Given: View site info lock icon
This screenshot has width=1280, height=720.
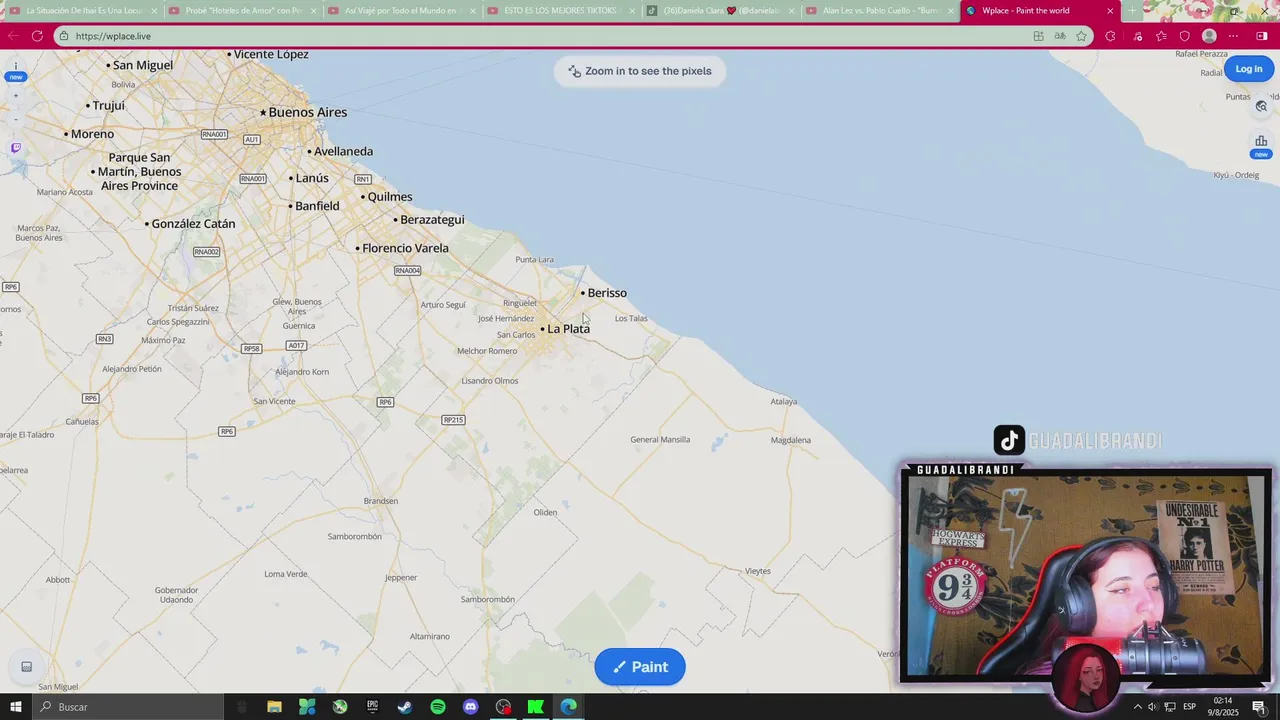Looking at the screenshot, I should click(x=64, y=36).
